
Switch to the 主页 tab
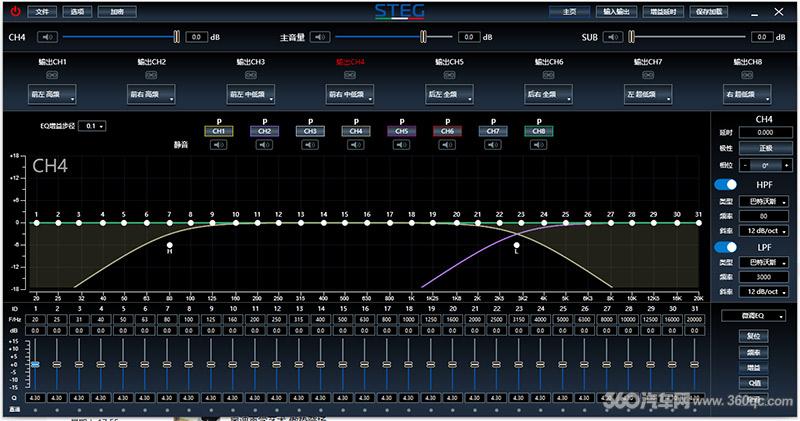click(569, 12)
